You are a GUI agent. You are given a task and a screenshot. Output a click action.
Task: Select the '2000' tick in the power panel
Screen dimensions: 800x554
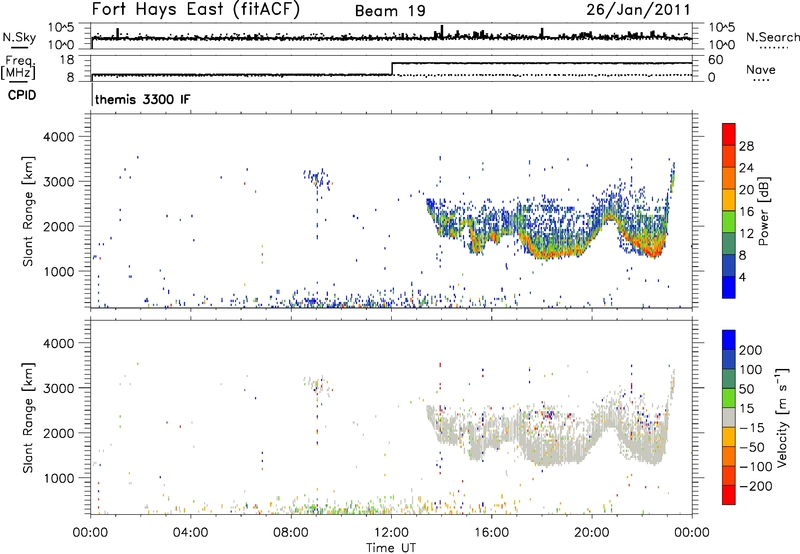tap(58, 226)
